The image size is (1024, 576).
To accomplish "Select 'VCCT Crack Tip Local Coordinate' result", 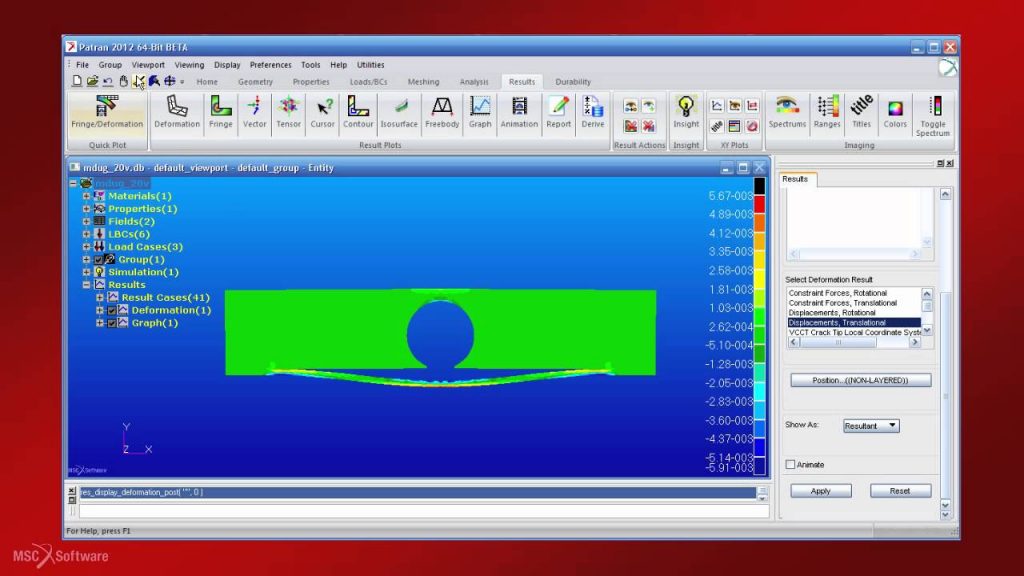I will 854,332.
